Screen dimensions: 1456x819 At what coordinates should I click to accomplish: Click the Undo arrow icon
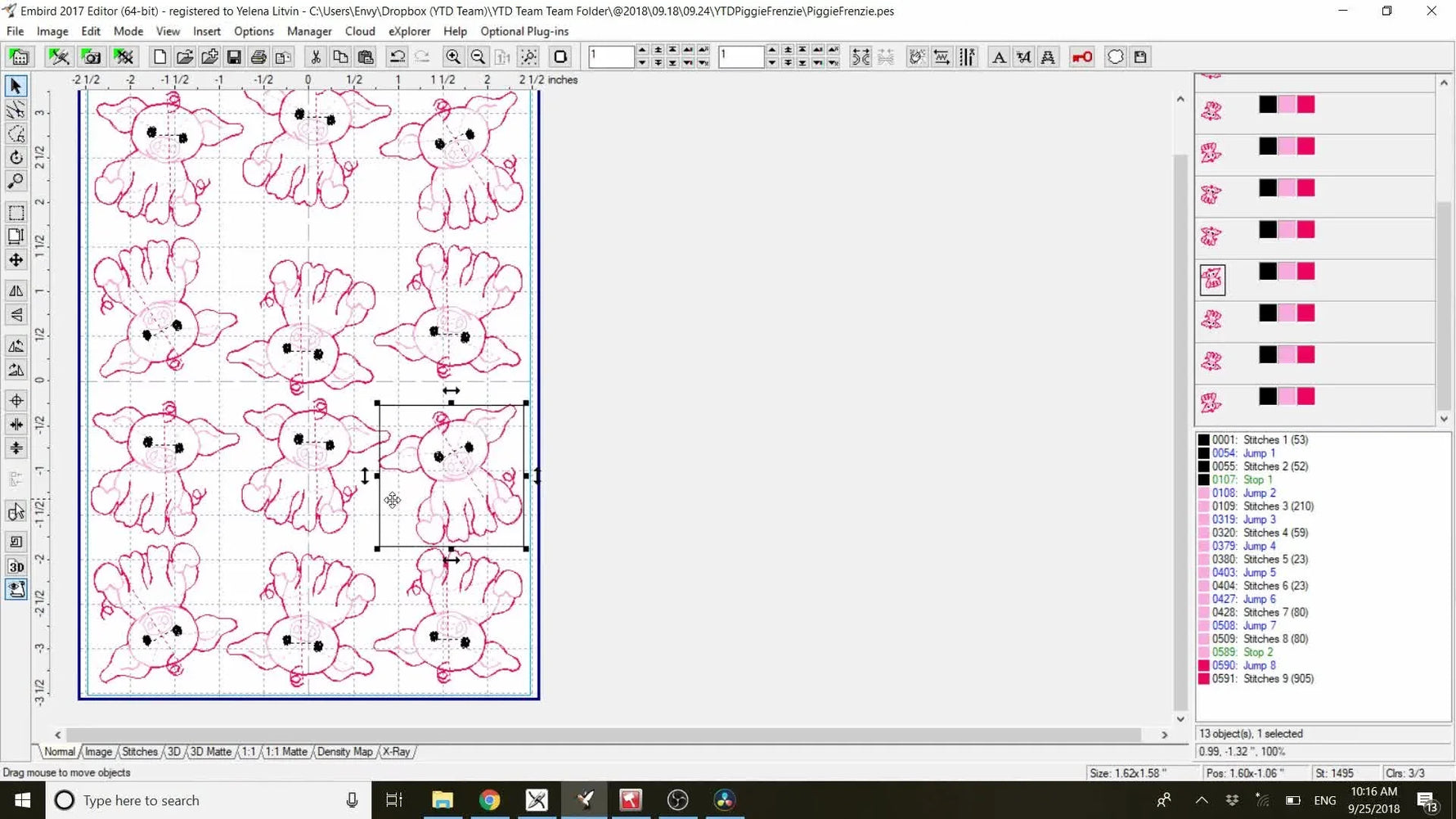coord(397,57)
